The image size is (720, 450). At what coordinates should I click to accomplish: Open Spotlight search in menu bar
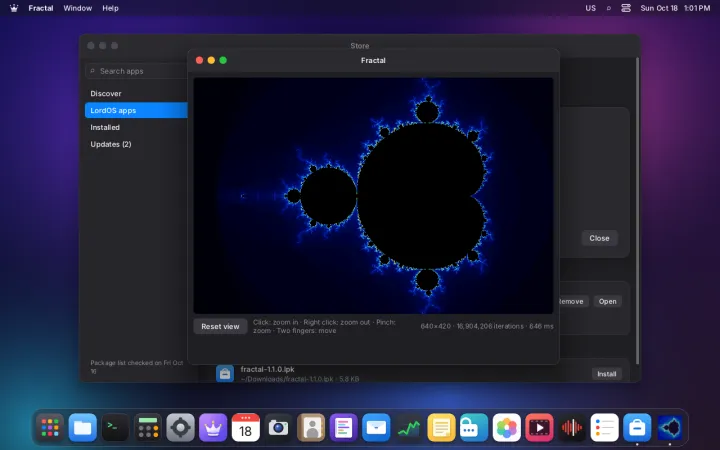coord(608,8)
